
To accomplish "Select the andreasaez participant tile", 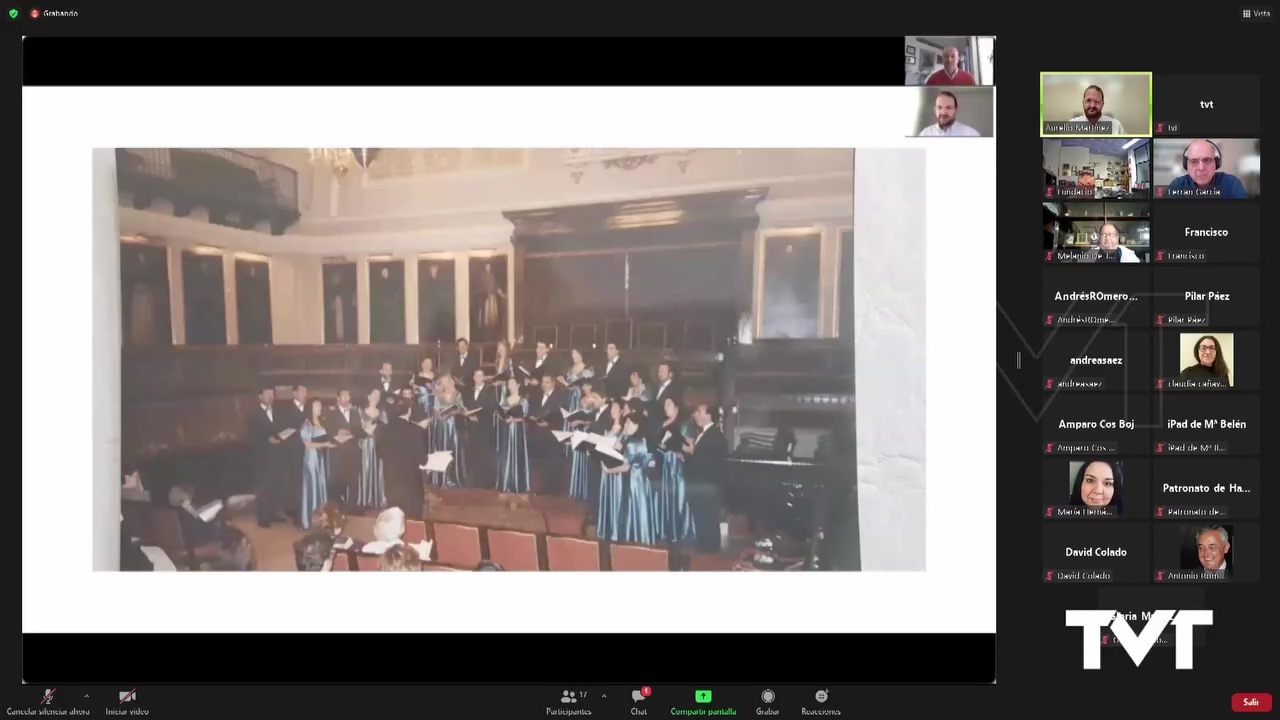I will point(1096,360).
